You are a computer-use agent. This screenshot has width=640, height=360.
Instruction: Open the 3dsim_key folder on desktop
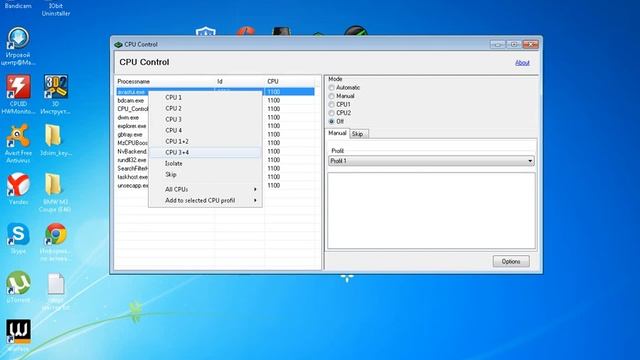pos(56,140)
